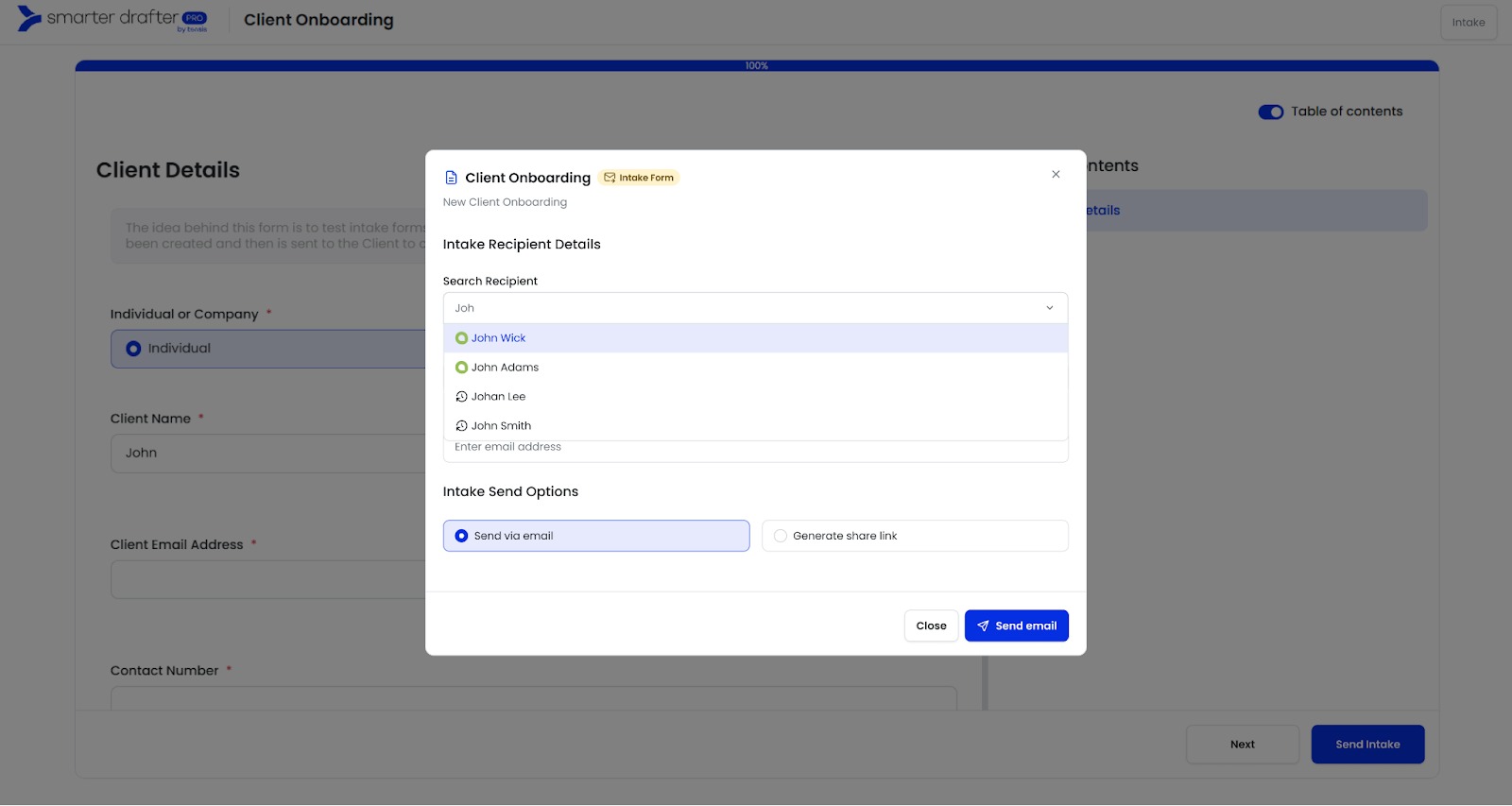Screen dimensions: 1512x806
Task: Open the Intake tab in header
Action: point(1468,23)
